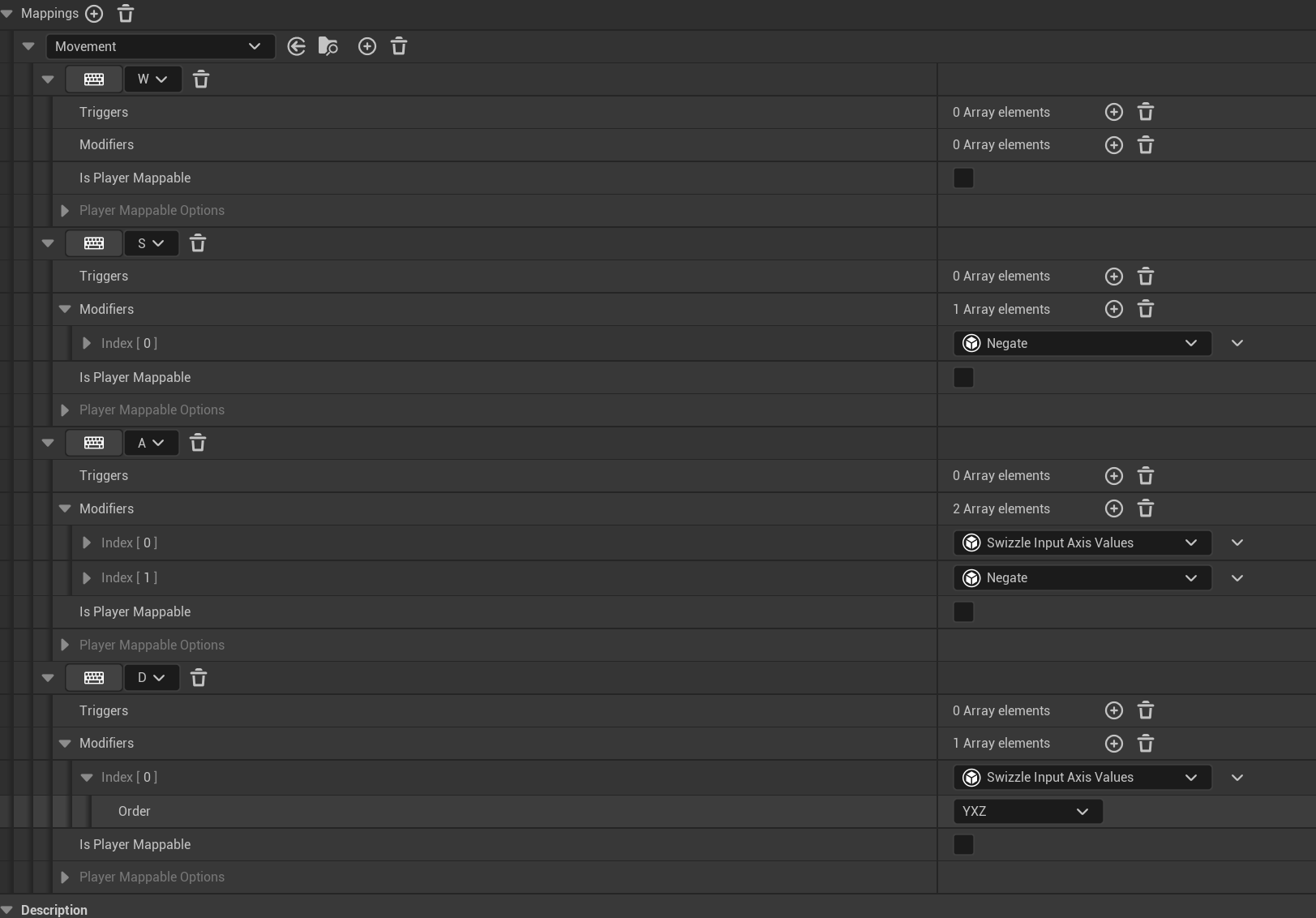Collapse the D key mapping
The height and width of the screenshot is (918, 1316).
pyautogui.click(x=48, y=678)
